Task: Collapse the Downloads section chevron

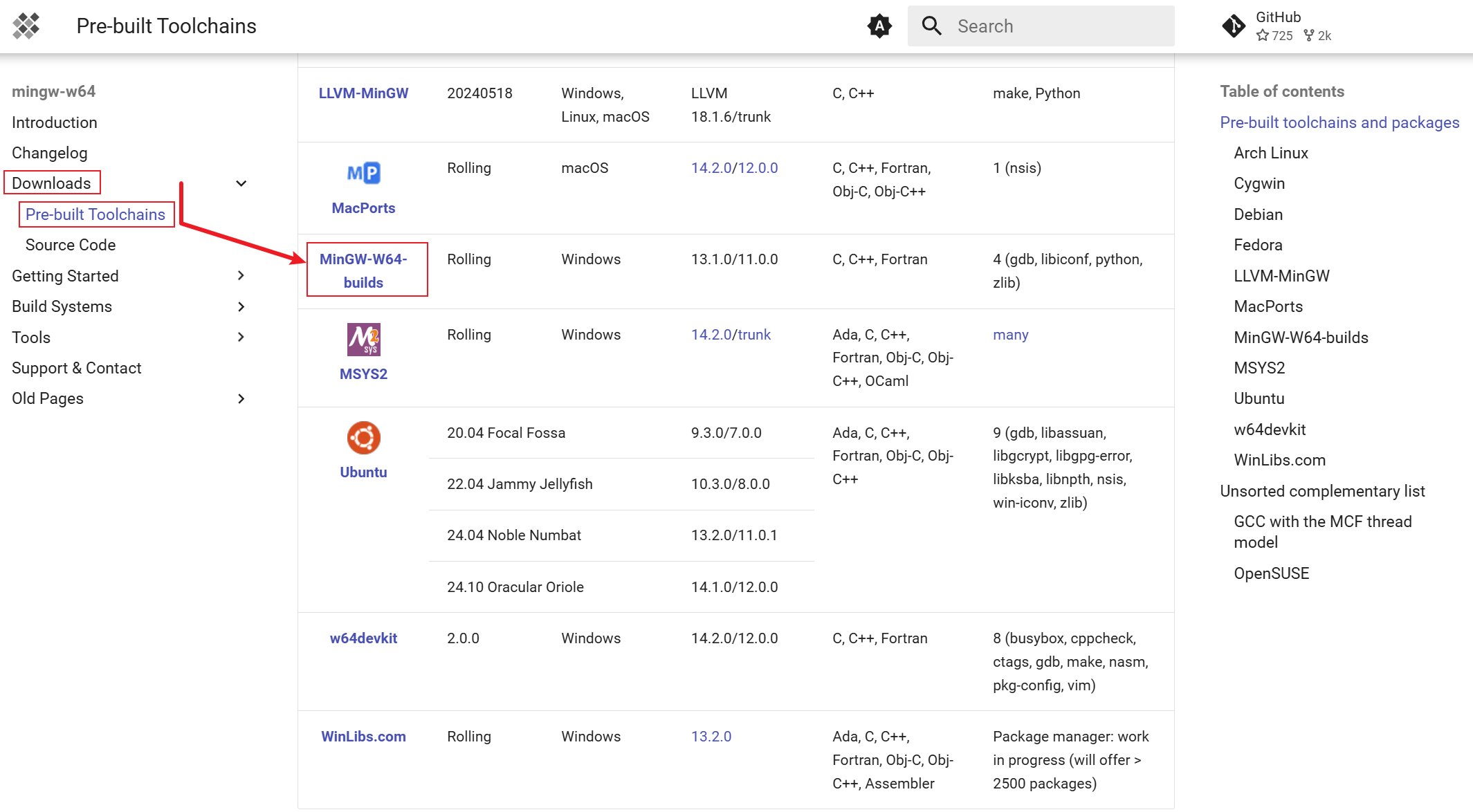Action: tap(241, 183)
